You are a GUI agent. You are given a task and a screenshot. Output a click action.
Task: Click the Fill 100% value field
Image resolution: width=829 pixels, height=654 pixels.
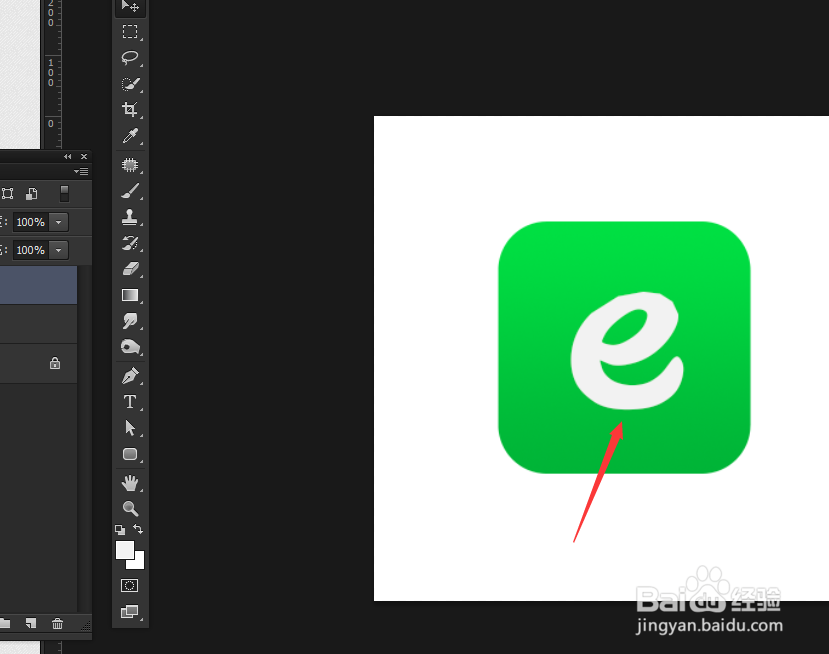pyautogui.click(x=31, y=250)
